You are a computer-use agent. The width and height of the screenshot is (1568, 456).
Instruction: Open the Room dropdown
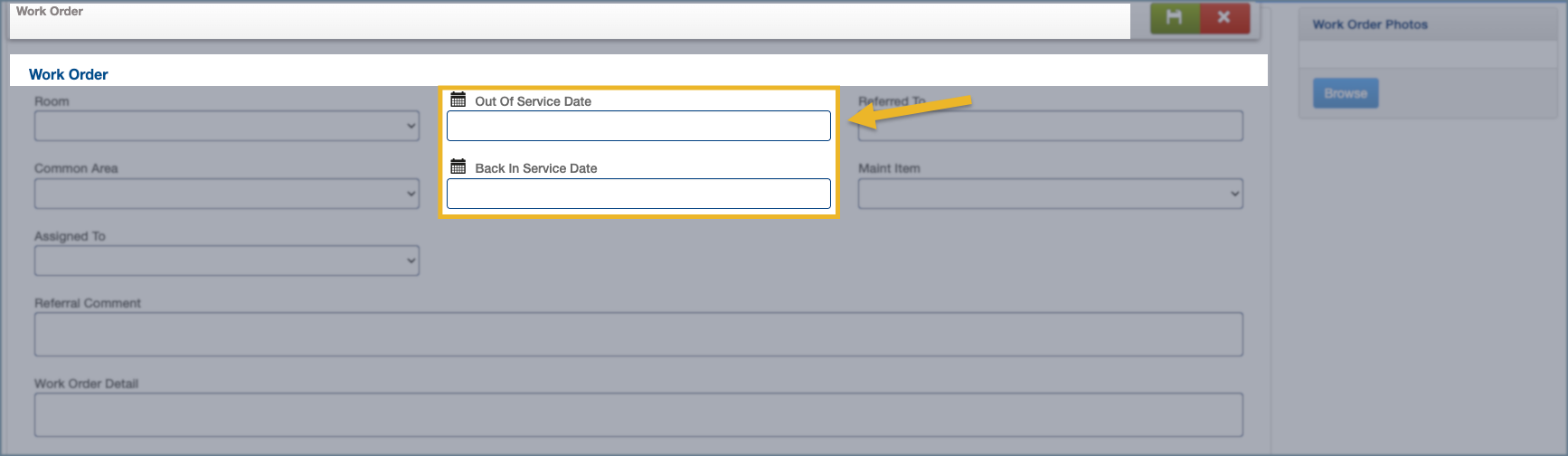coord(226,126)
